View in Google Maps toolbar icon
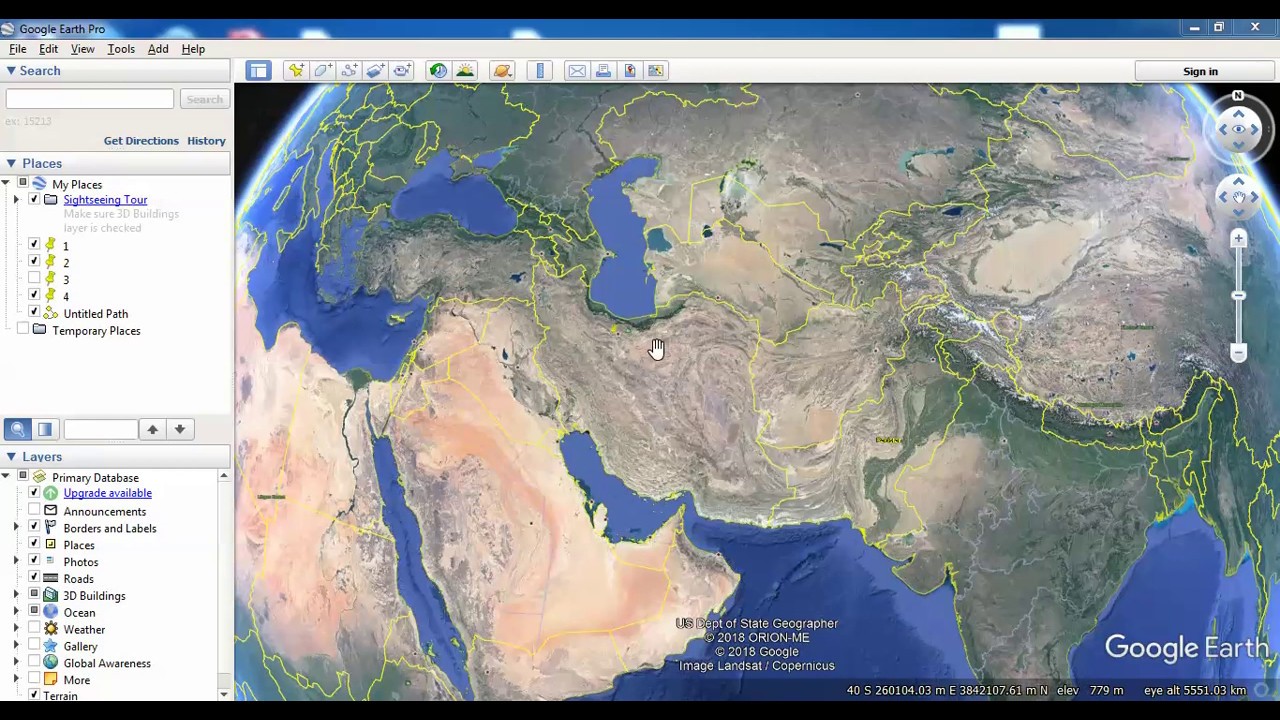This screenshot has height=720, width=1280. tap(656, 71)
